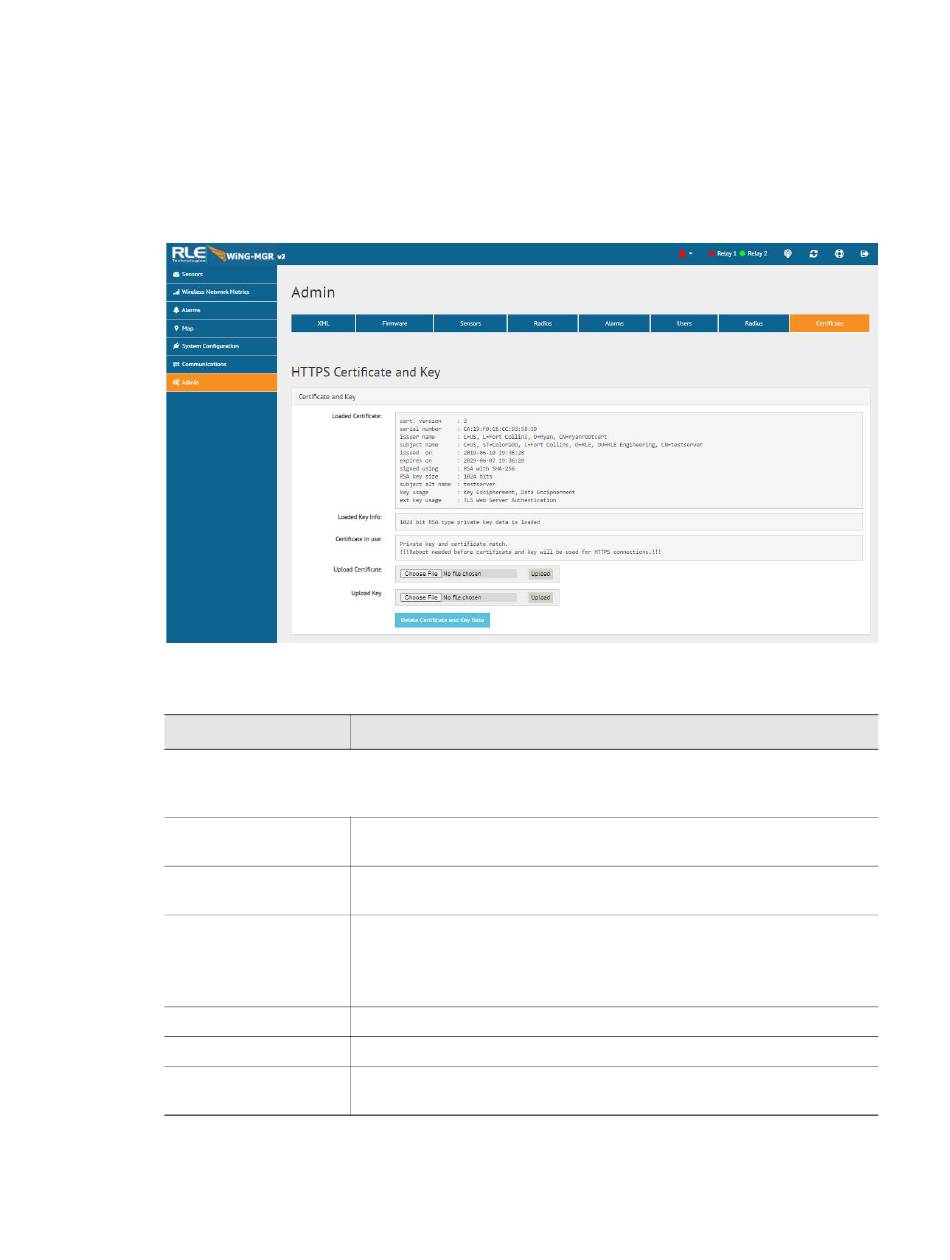Click Upload button for key
Image resolution: width=950 pixels, height=1260 pixels.
point(540,597)
